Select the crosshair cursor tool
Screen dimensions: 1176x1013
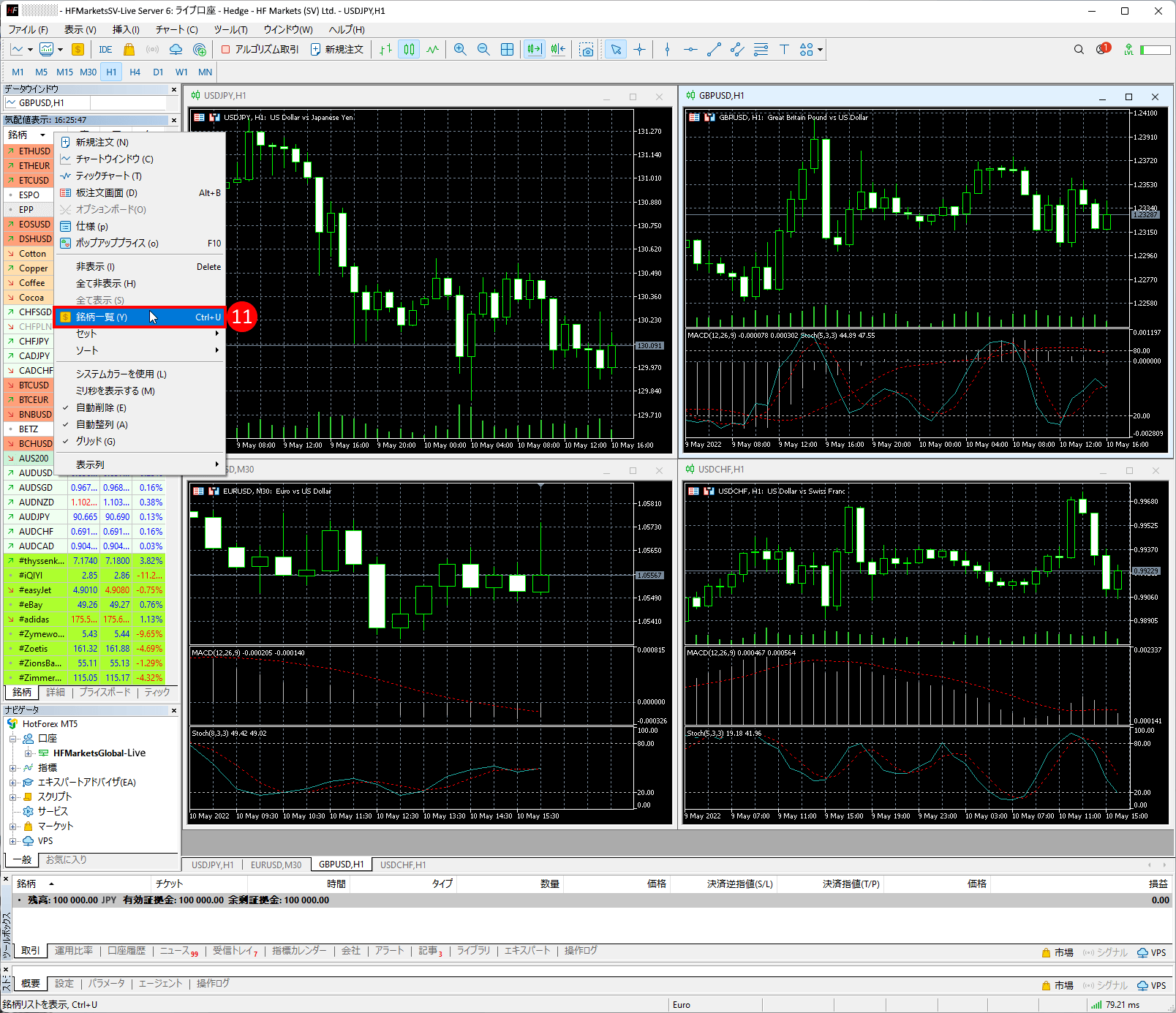[x=640, y=50]
